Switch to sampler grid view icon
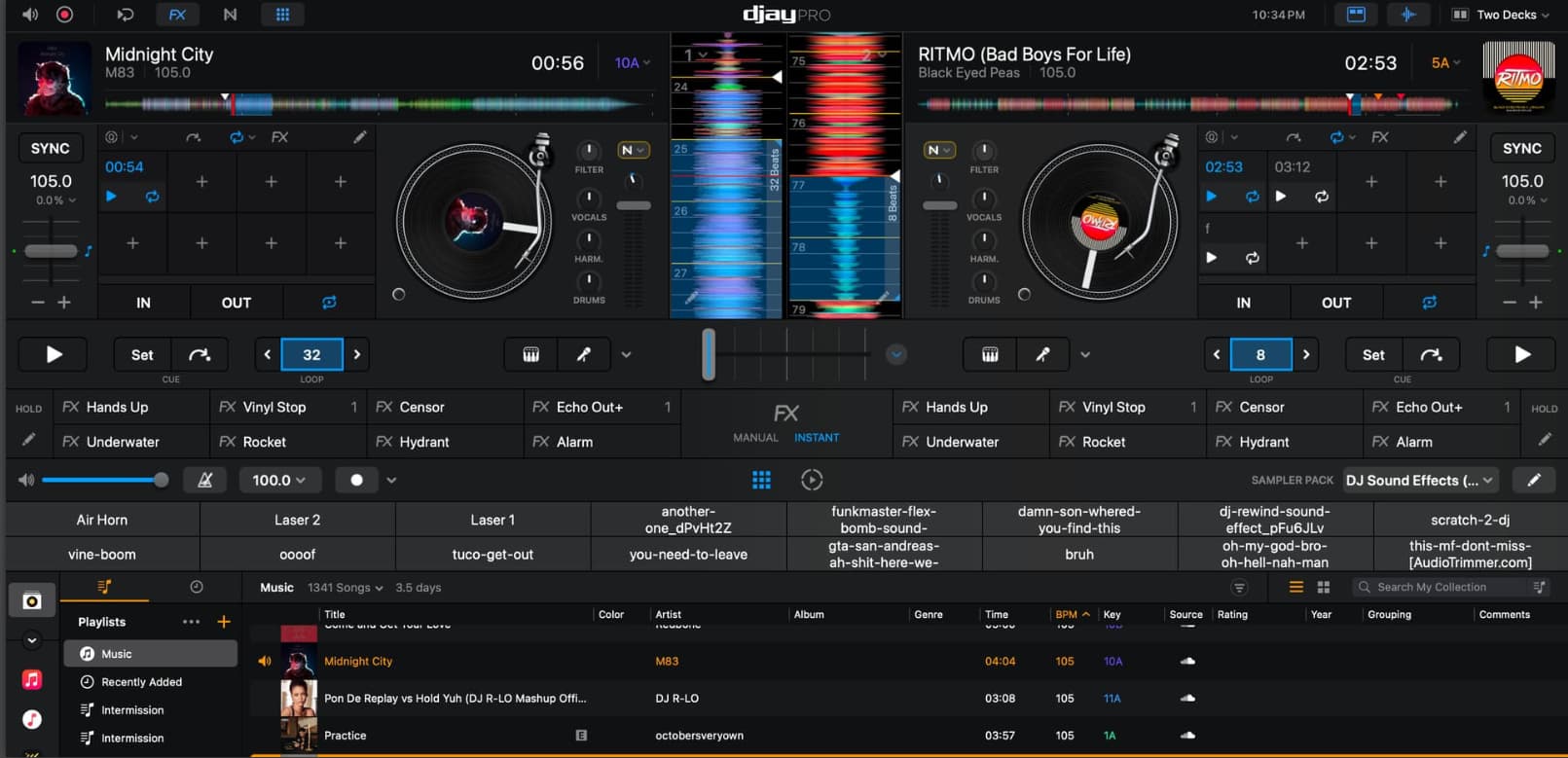The width and height of the screenshot is (1568, 758). pyautogui.click(x=761, y=480)
